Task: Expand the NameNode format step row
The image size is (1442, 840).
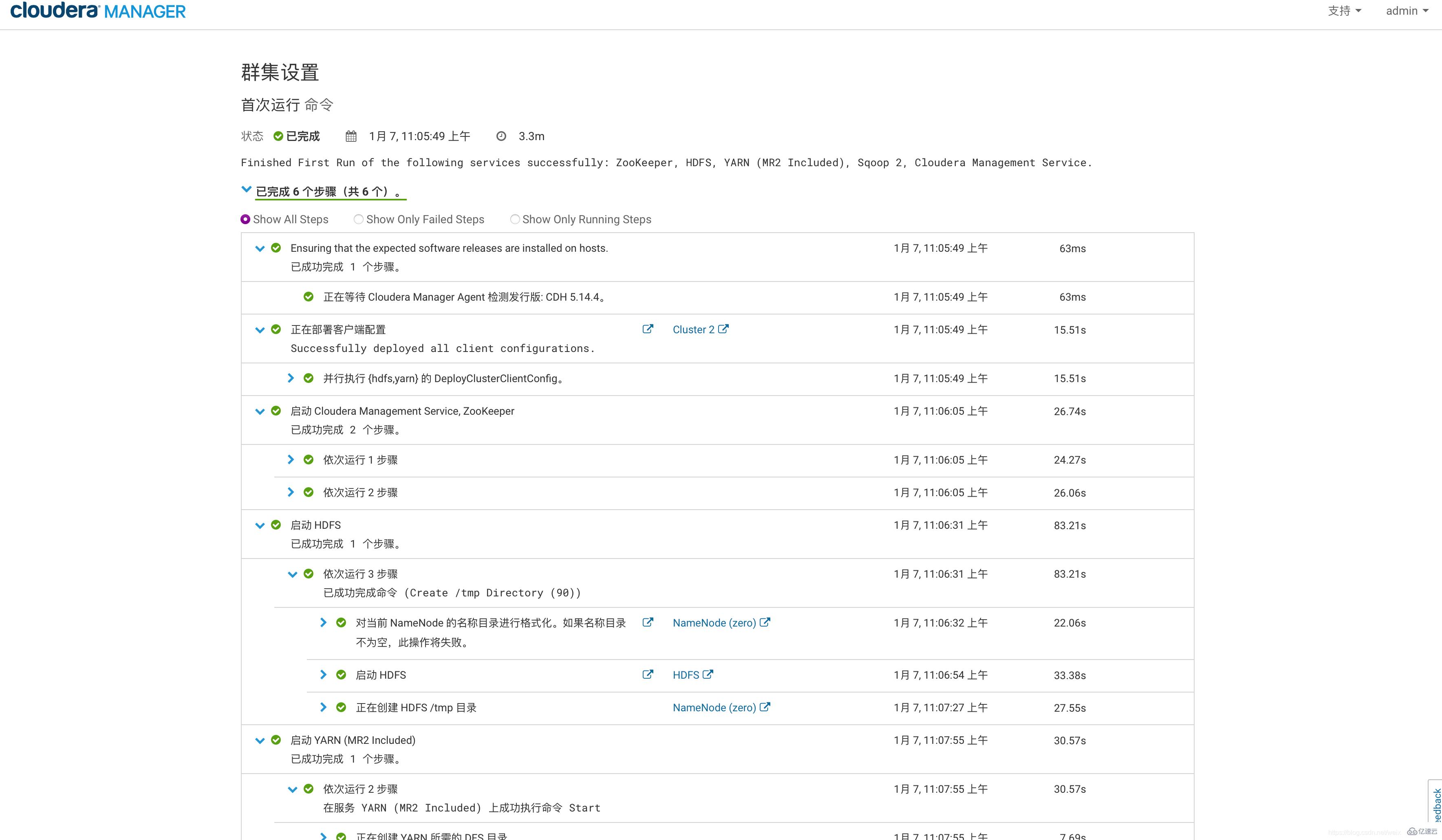Action: 323,623
